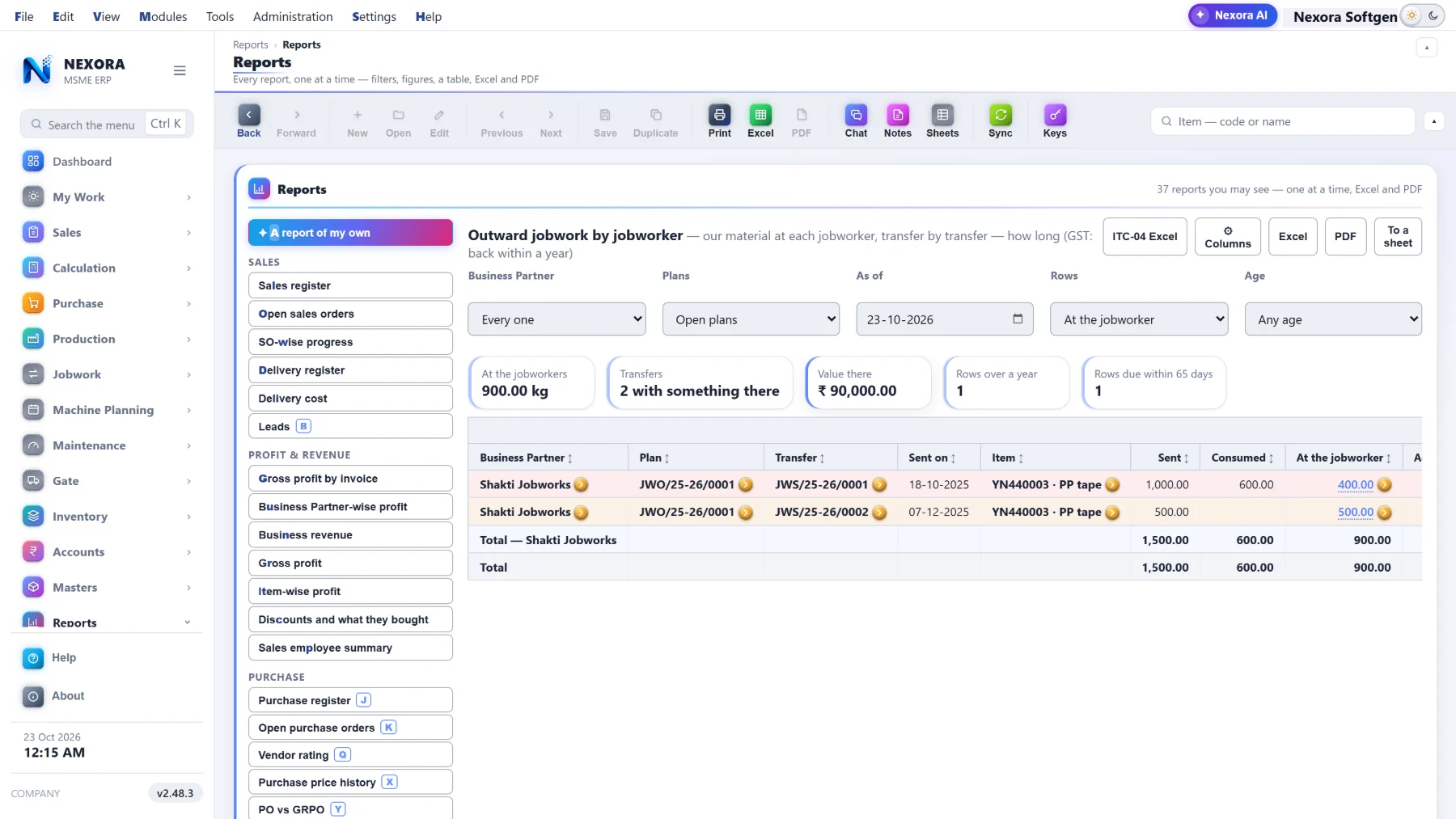Open the orange marker beside JWS/25-26/0002
The width and height of the screenshot is (1456, 819).
(879, 513)
